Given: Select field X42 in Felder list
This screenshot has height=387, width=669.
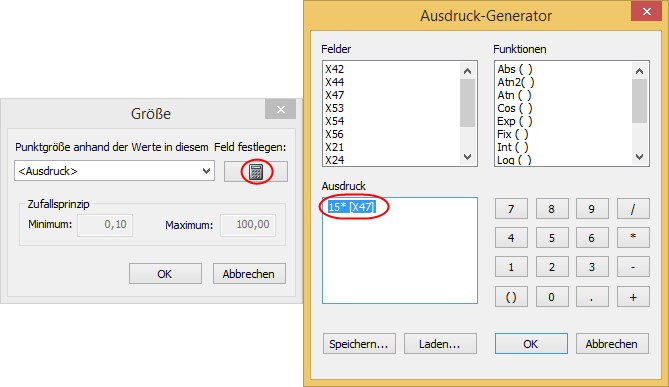Looking at the screenshot, I should tap(334, 69).
